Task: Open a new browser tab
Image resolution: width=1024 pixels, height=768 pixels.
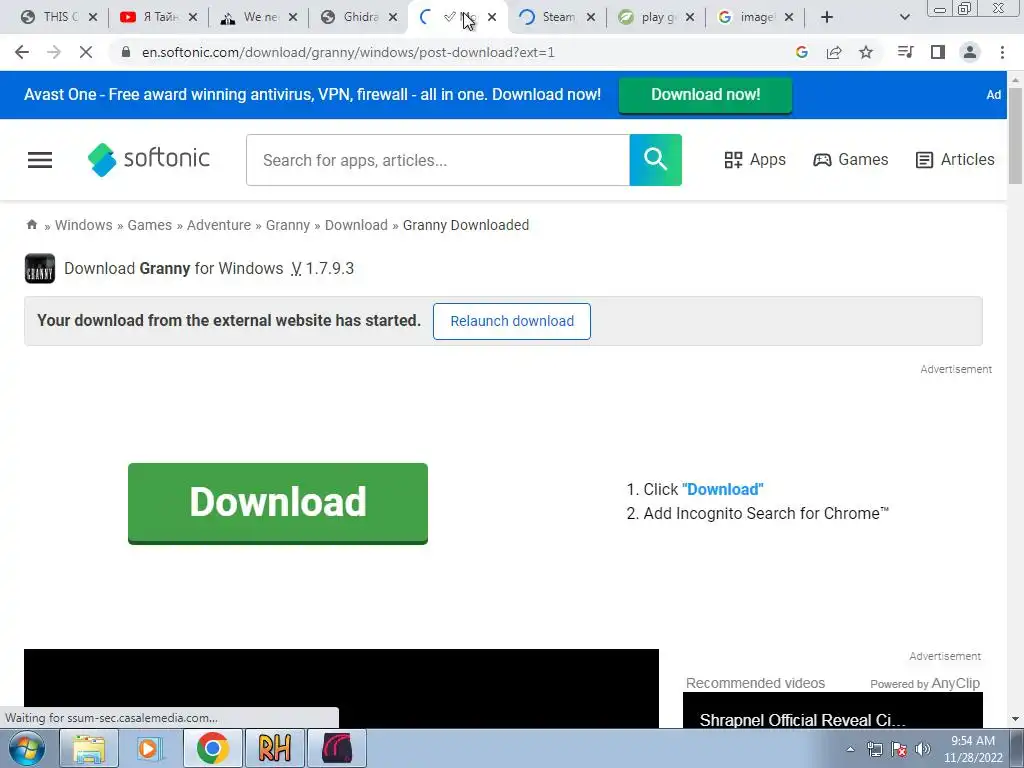Action: click(827, 17)
